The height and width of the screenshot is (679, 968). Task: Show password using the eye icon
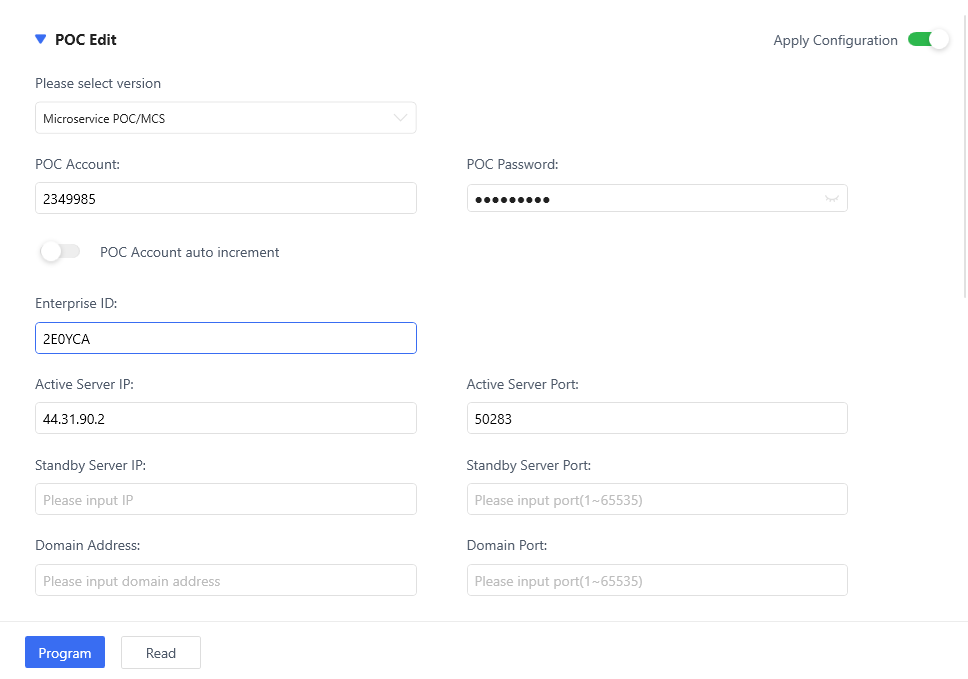831,199
